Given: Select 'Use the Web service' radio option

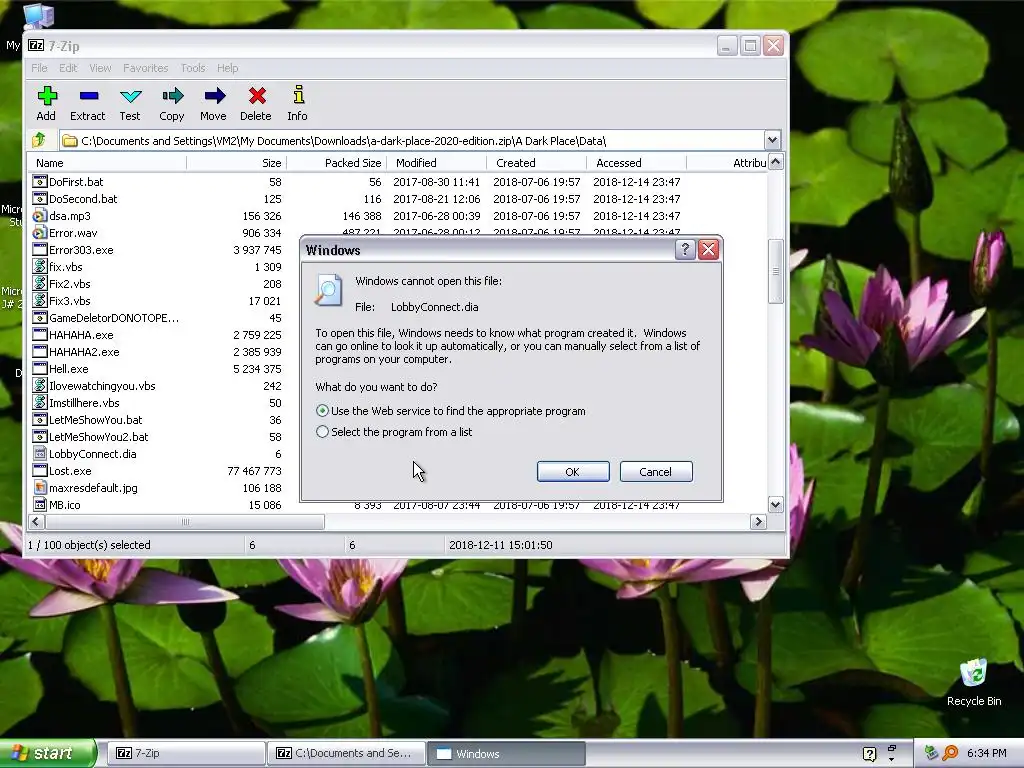Looking at the screenshot, I should point(322,411).
